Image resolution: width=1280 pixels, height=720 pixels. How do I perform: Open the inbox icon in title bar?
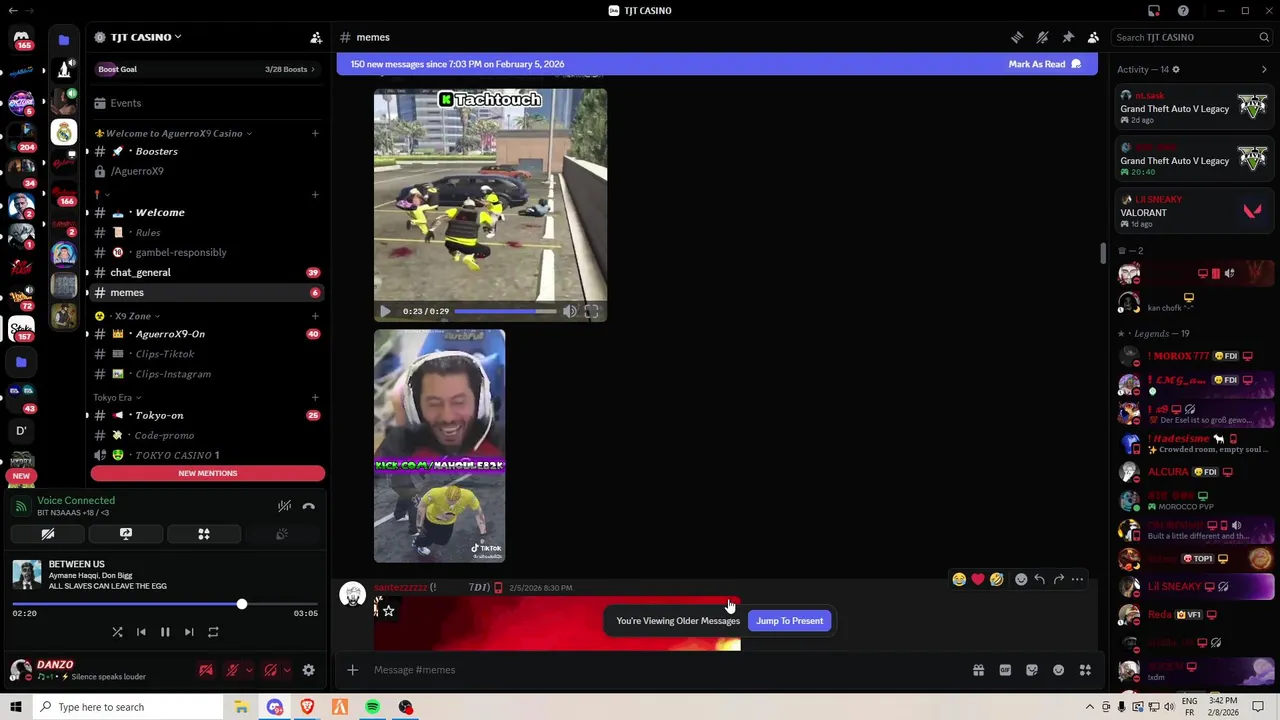1154,11
